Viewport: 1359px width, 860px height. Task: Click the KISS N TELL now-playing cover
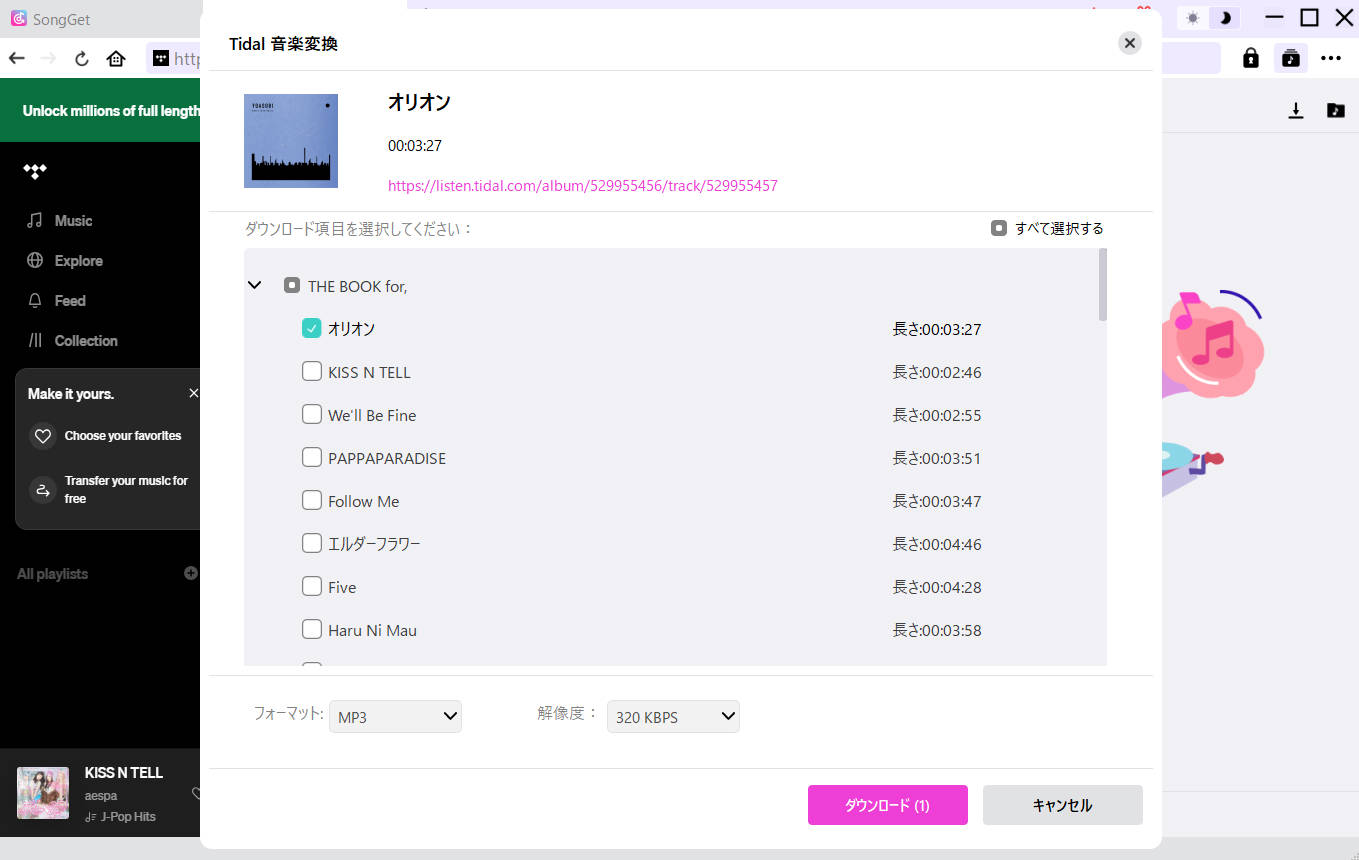click(x=43, y=793)
